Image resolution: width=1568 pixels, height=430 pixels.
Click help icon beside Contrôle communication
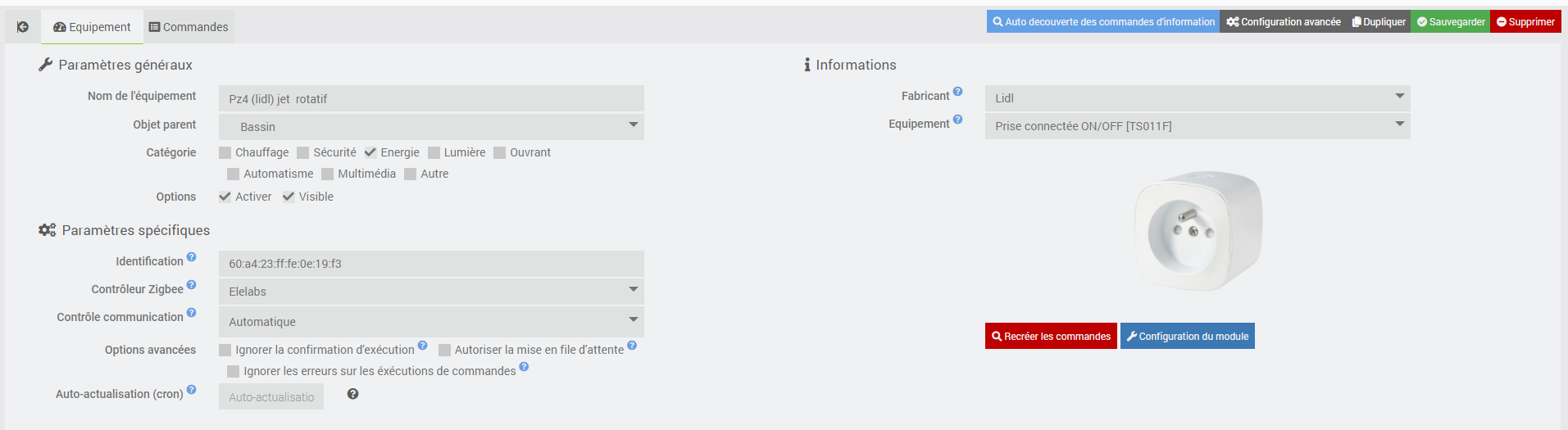191,313
